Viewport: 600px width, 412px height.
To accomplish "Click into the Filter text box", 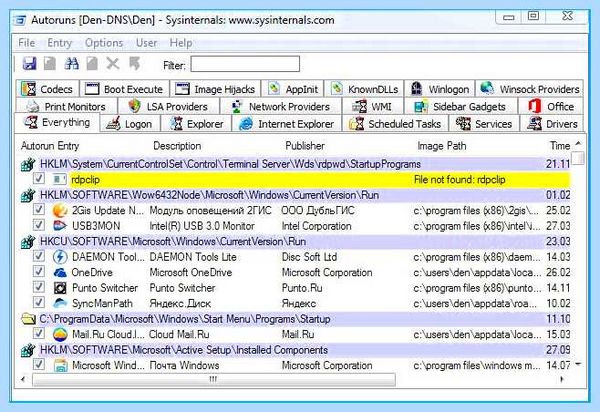I will pyautogui.click(x=245, y=64).
